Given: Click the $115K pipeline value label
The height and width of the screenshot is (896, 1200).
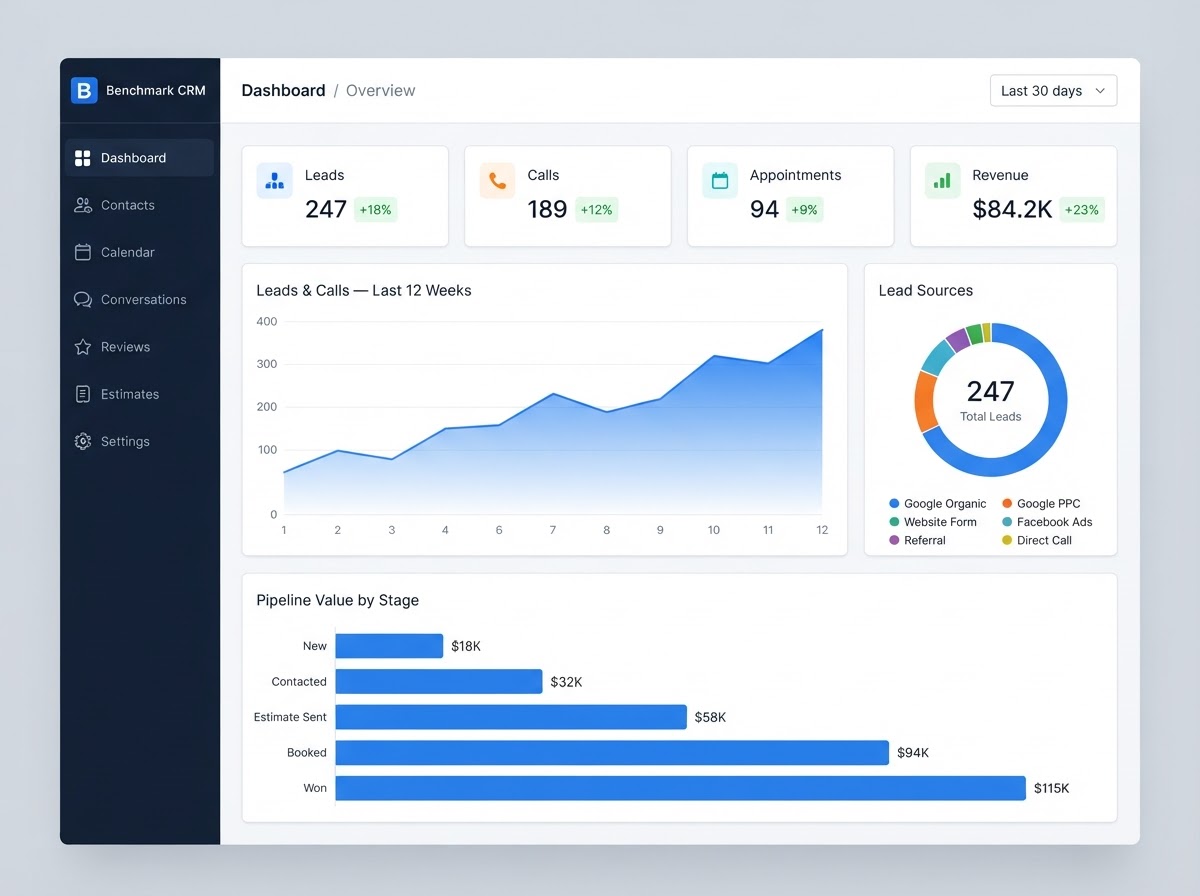Looking at the screenshot, I should [x=1052, y=788].
